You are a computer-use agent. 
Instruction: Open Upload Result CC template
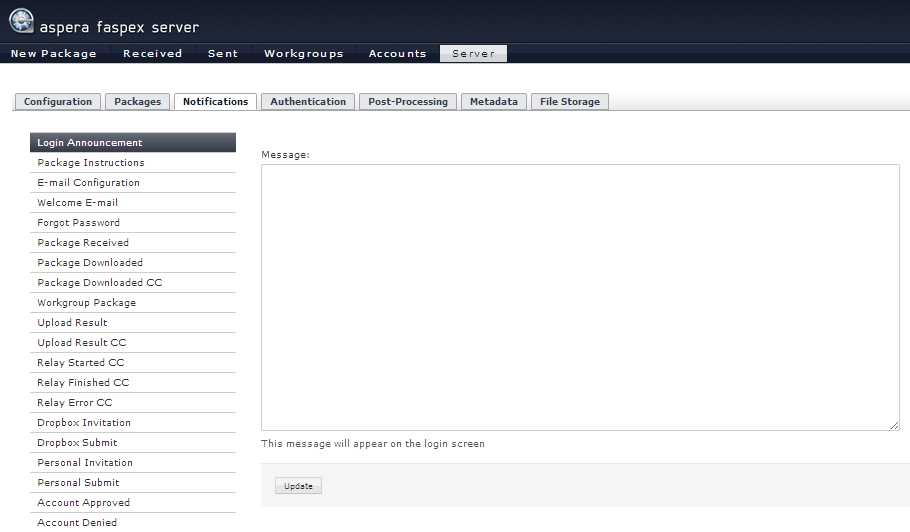(x=133, y=343)
